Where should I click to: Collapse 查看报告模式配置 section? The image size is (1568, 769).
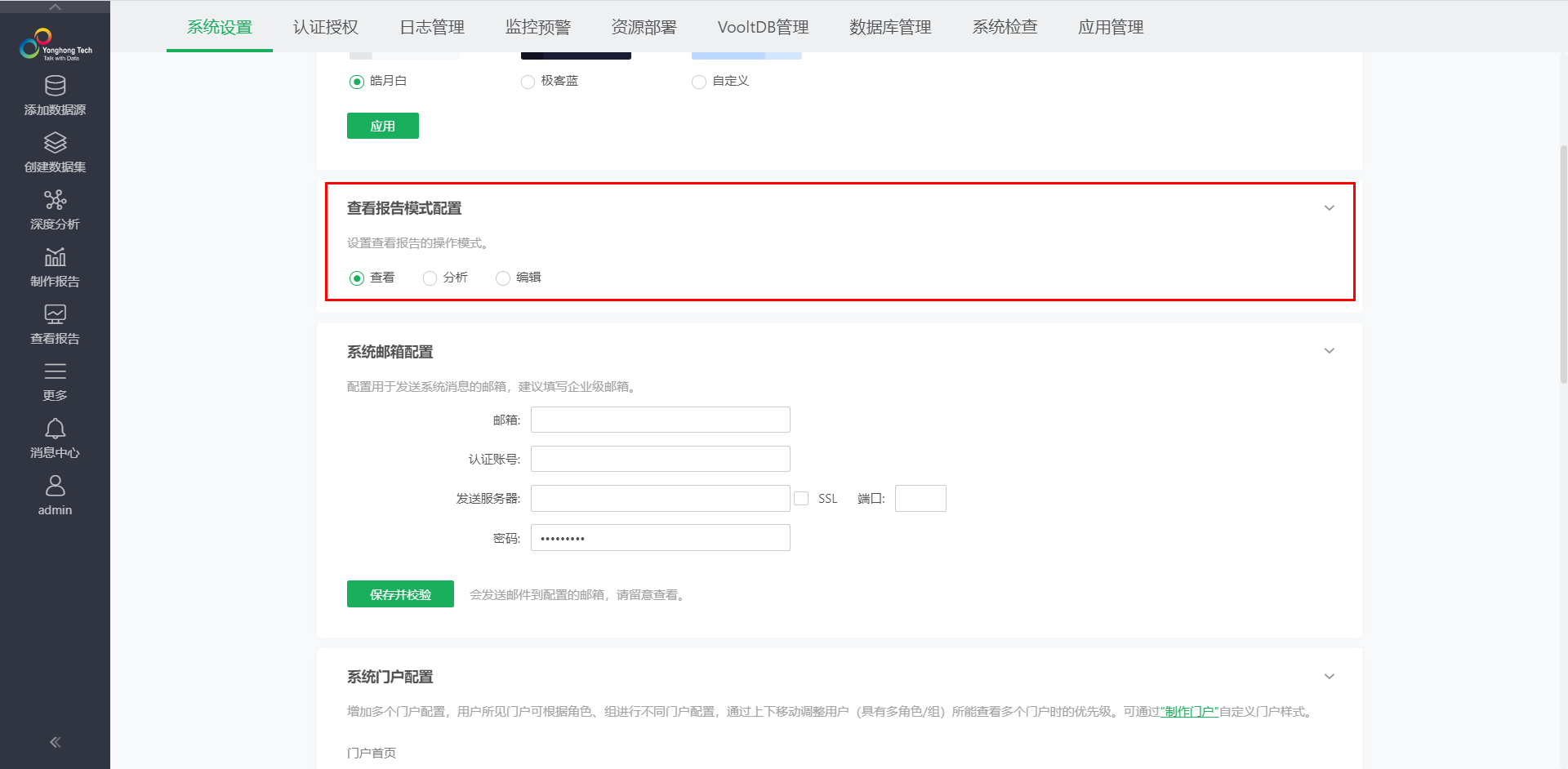1329,208
